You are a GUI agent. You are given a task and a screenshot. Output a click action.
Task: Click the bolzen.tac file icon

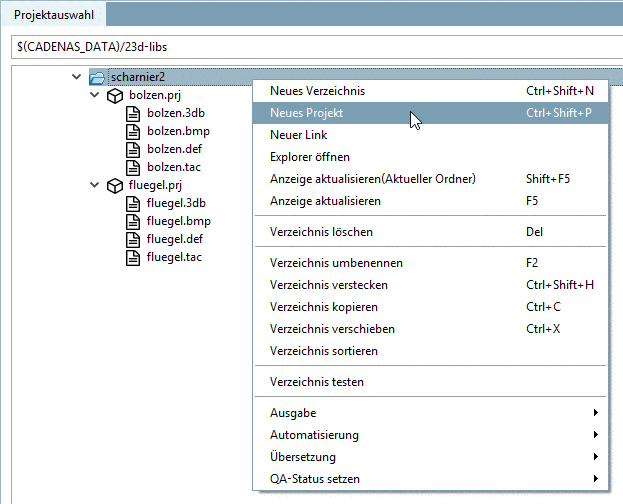coord(133,168)
